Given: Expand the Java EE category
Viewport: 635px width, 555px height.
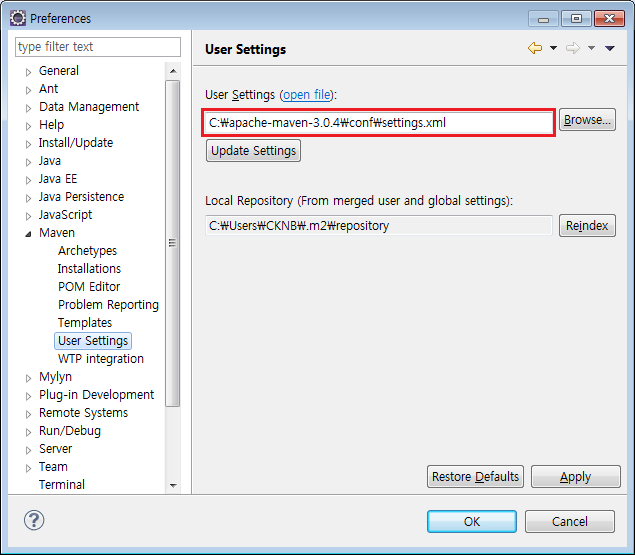Looking at the screenshot, I should pyautogui.click(x=29, y=180).
